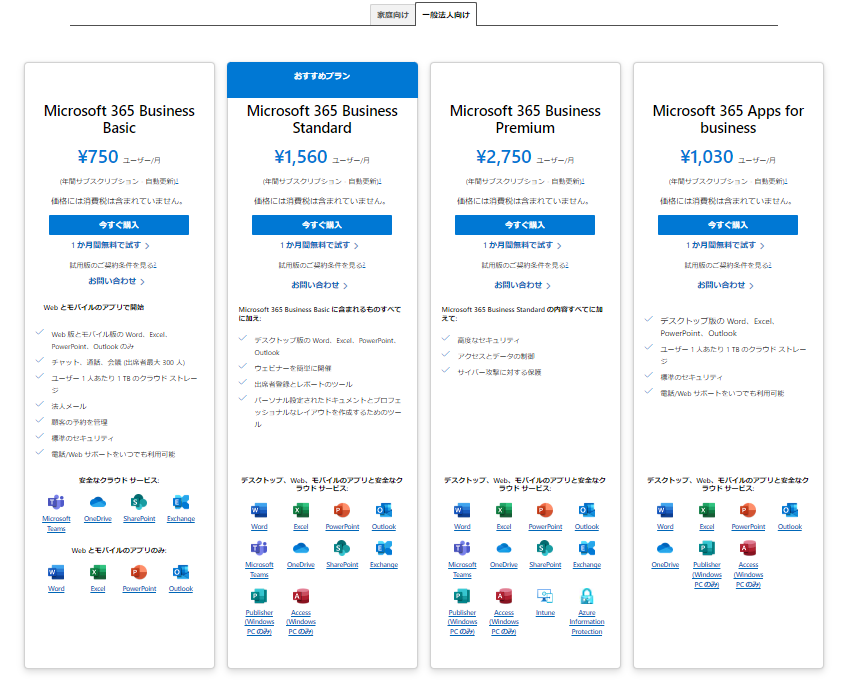Click the Intune icon in Business Premium
Image resolution: width=854 pixels, height=680 pixels.
[545, 596]
